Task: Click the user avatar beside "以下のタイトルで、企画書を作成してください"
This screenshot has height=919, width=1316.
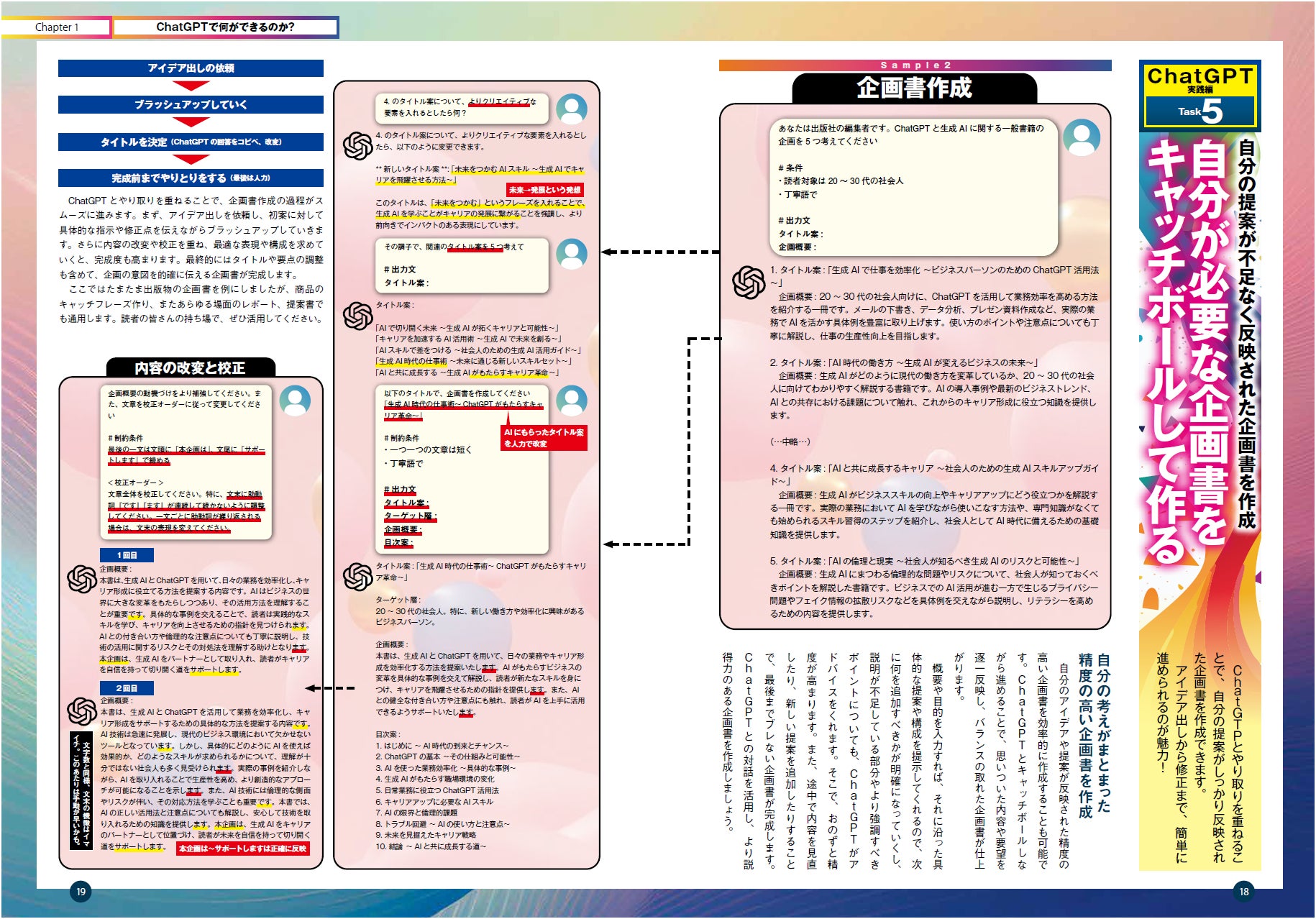Action: pos(572,401)
